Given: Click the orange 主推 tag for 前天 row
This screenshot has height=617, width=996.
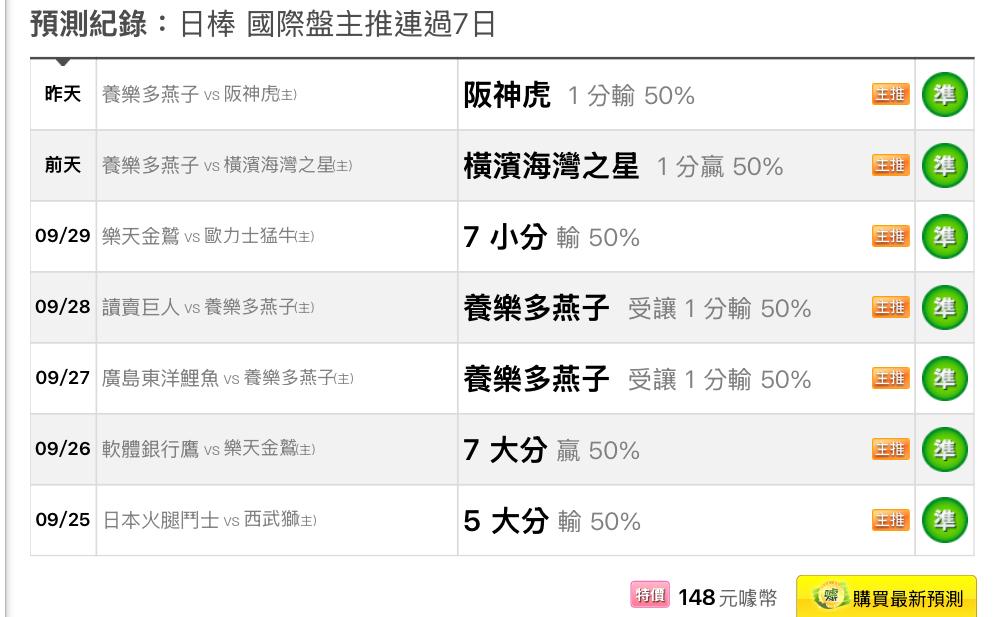Looking at the screenshot, I should pos(891,166).
